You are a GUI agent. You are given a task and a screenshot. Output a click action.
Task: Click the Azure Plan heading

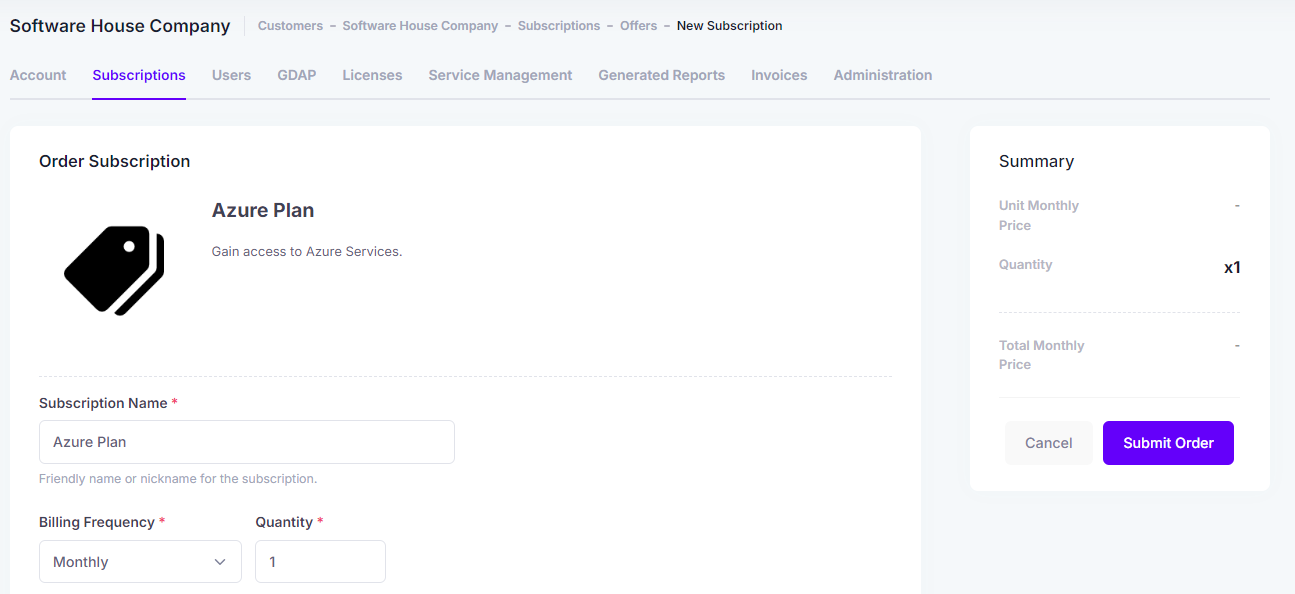263,211
